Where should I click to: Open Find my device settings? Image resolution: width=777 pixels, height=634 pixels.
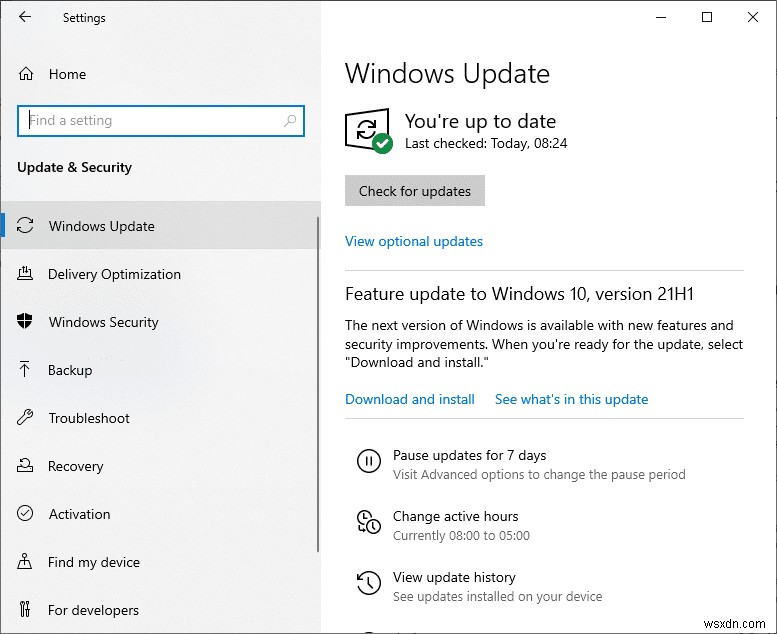tap(94, 562)
